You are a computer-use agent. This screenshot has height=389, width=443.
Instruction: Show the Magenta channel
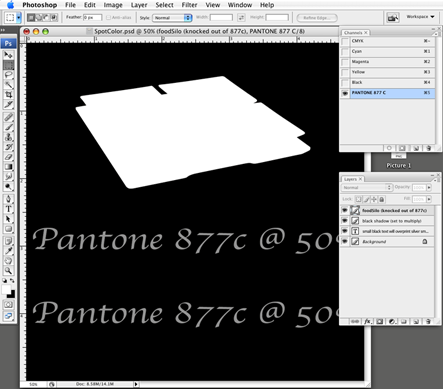pos(345,62)
